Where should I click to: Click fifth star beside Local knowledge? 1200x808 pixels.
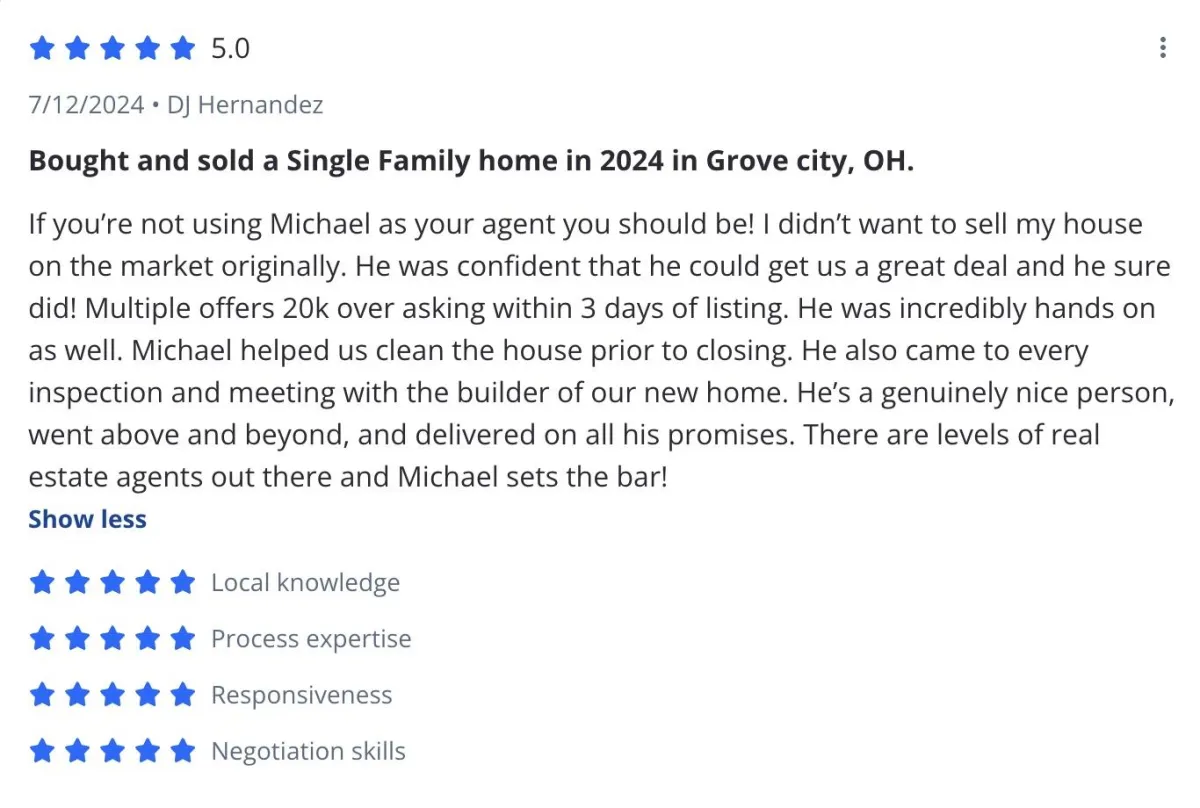coord(182,583)
